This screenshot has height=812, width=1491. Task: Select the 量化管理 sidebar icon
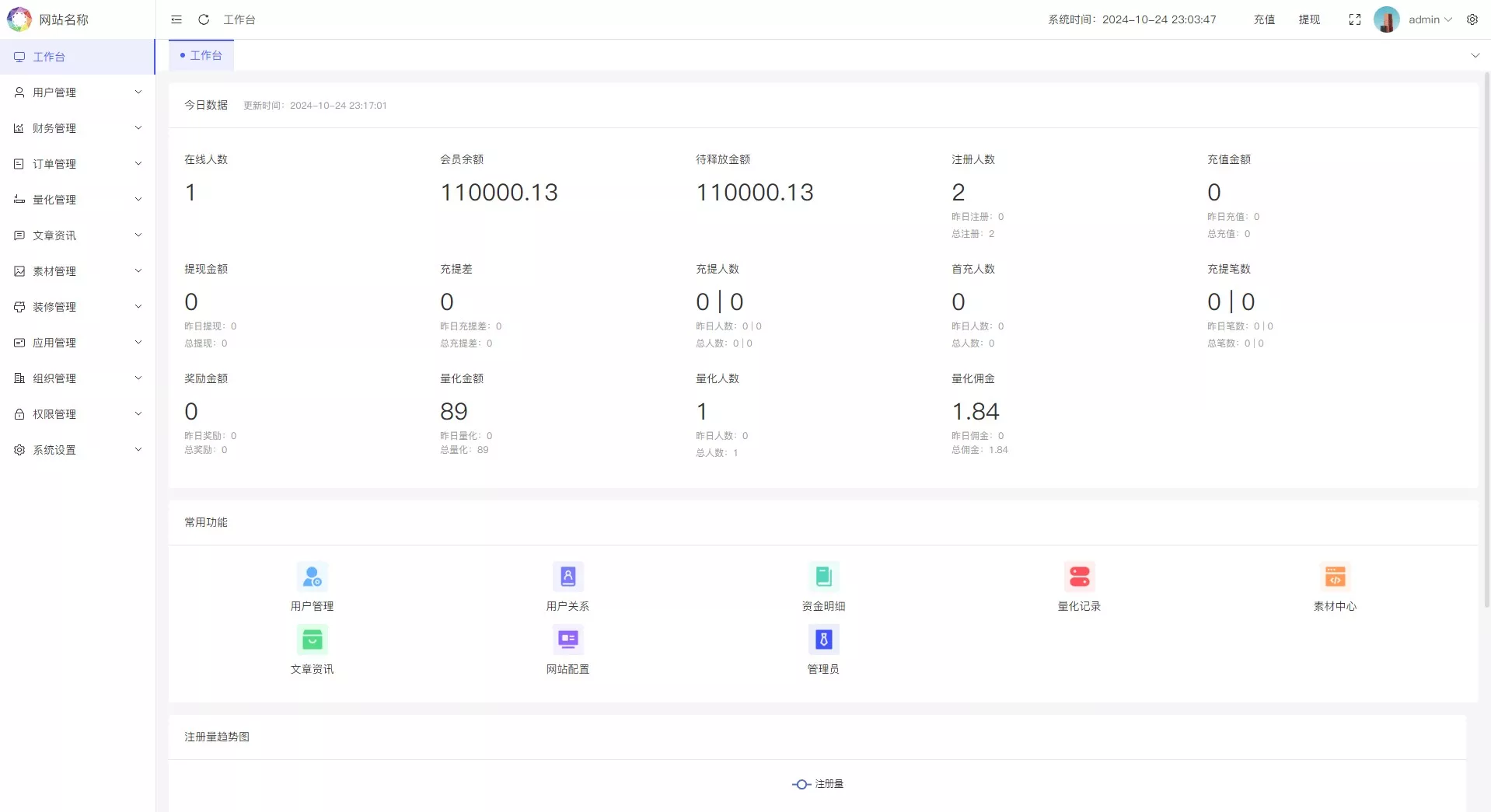(x=19, y=199)
